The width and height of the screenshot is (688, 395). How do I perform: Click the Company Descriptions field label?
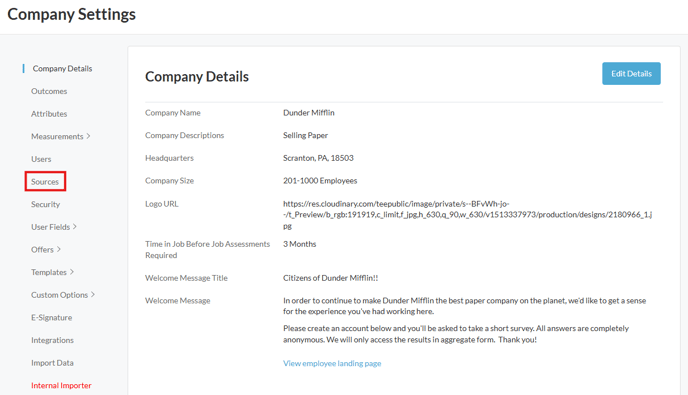[x=185, y=135]
